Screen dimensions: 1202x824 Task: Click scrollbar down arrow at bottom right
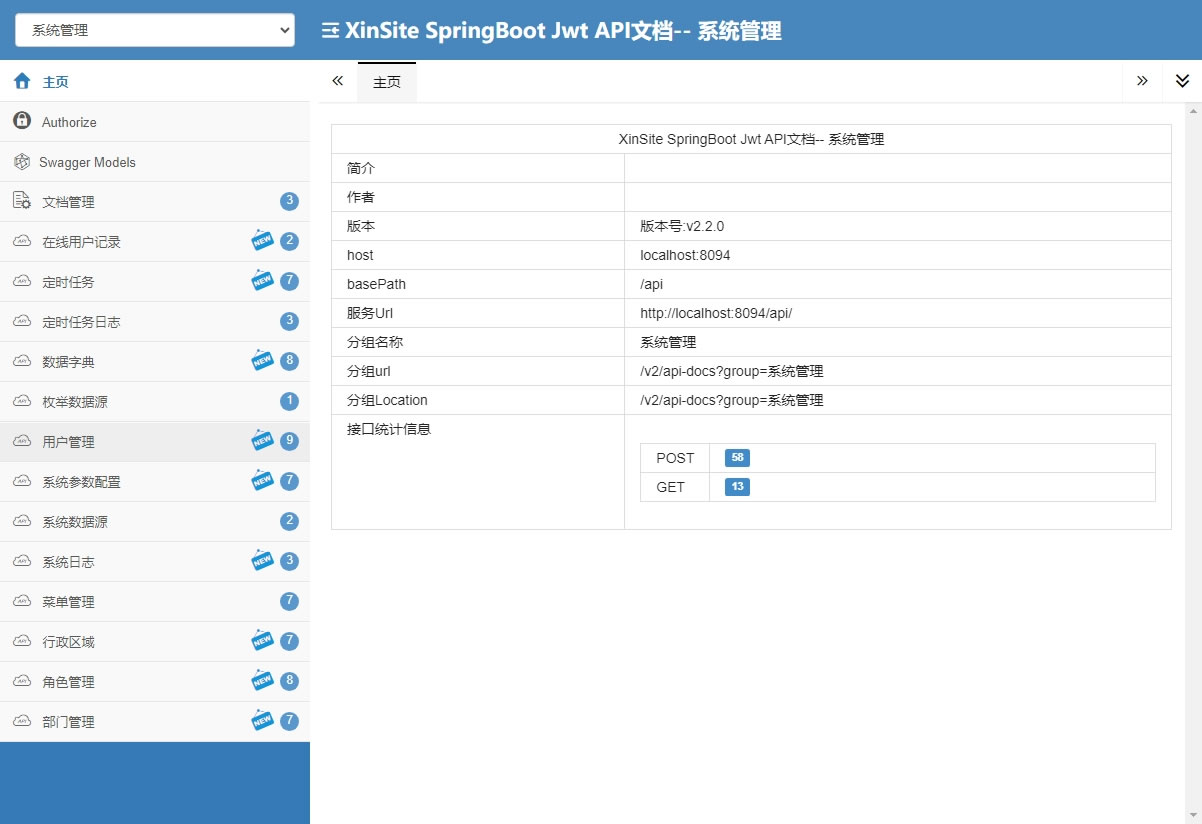pyautogui.click(x=1194, y=816)
